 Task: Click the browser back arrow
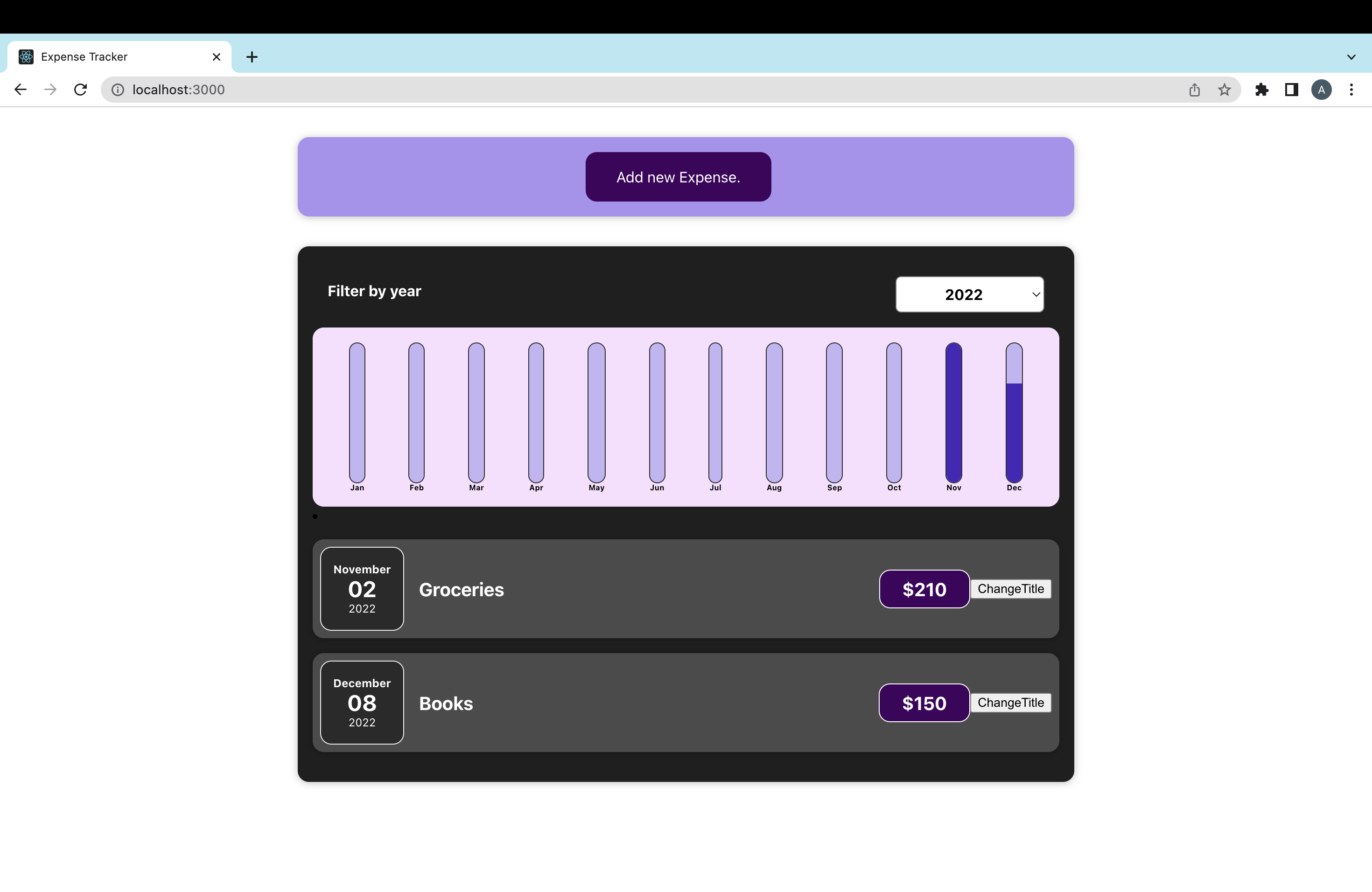point(21,89)
